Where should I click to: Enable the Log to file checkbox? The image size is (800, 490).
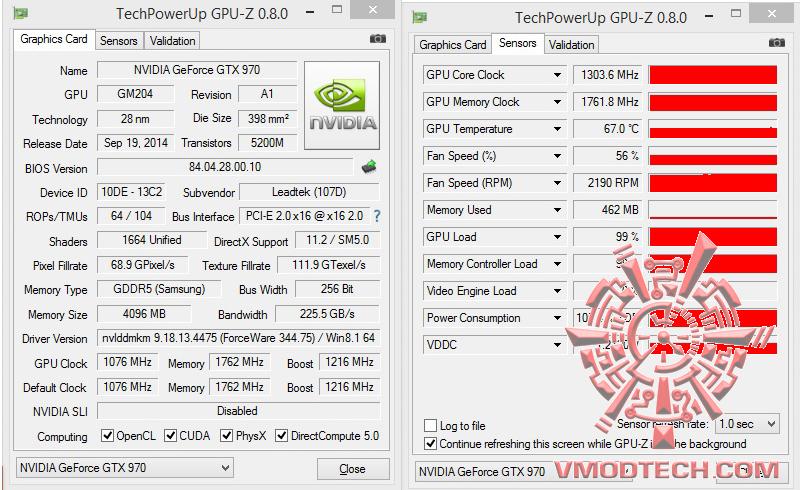(x=430, y=425)
